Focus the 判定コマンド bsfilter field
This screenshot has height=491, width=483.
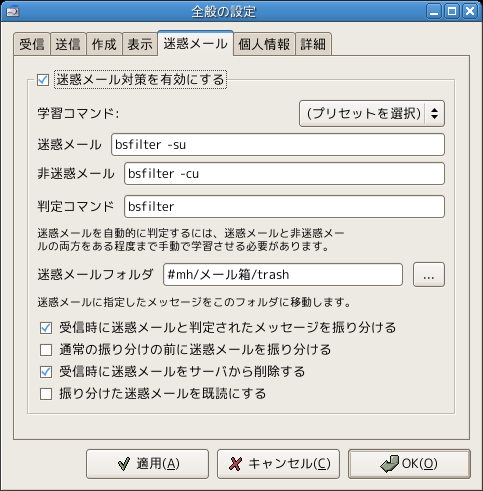[284, 207]
